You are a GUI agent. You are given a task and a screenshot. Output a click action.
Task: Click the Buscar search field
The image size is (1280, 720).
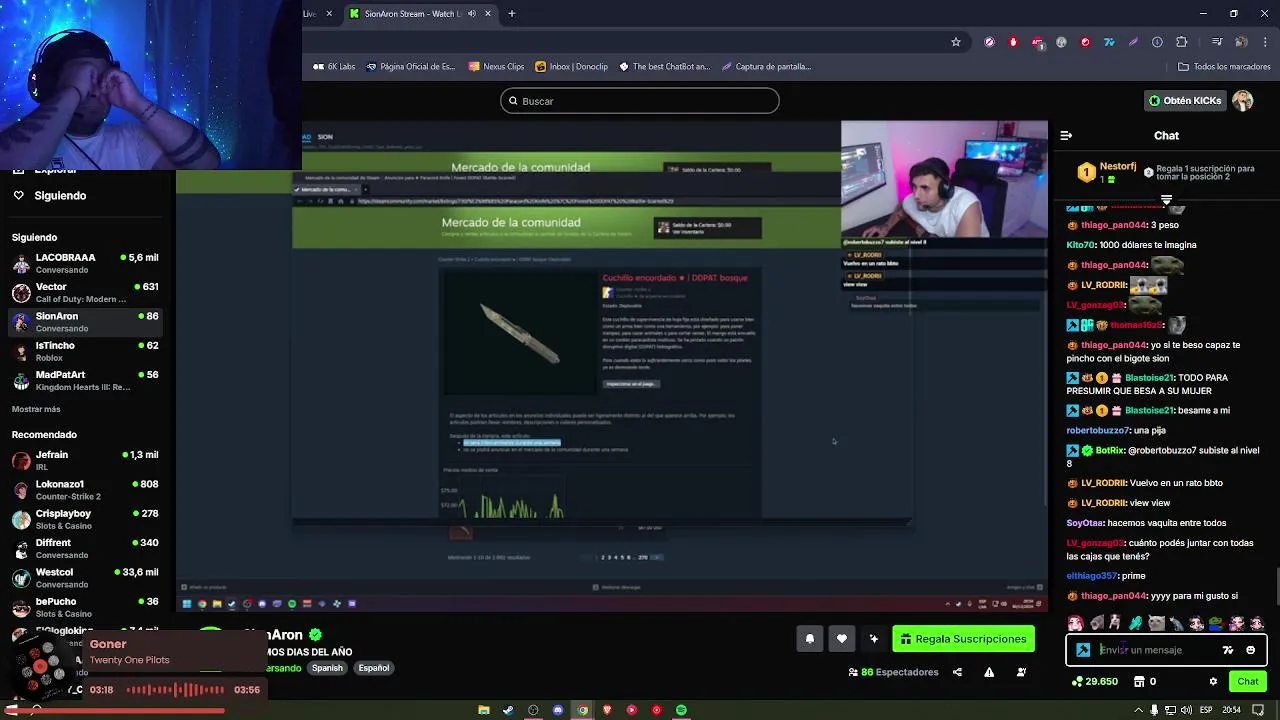click(x=640, y=101)
